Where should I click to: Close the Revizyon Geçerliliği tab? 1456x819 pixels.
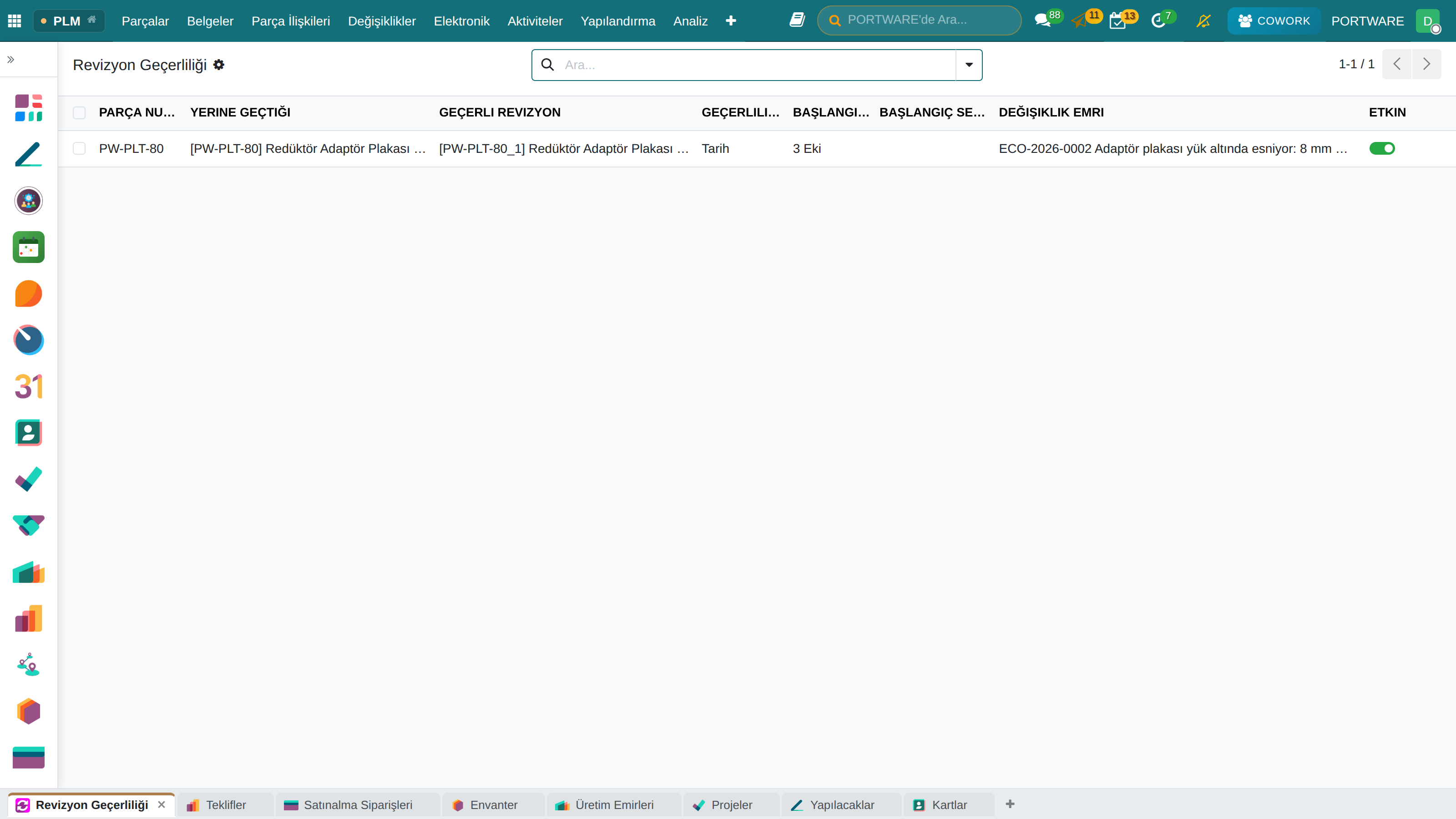162,804
